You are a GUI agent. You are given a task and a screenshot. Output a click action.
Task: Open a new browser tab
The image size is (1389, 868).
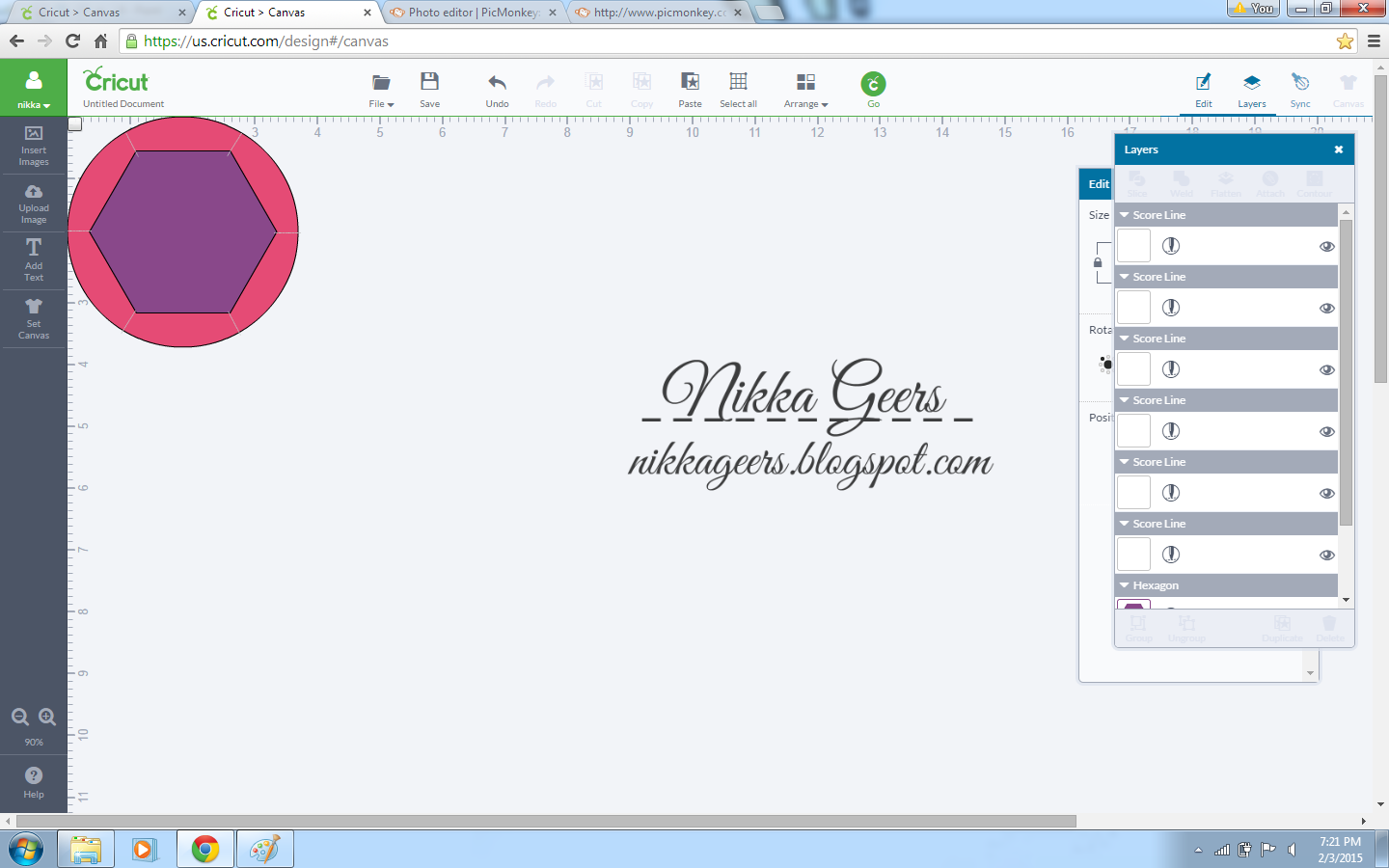coord(769,12)
